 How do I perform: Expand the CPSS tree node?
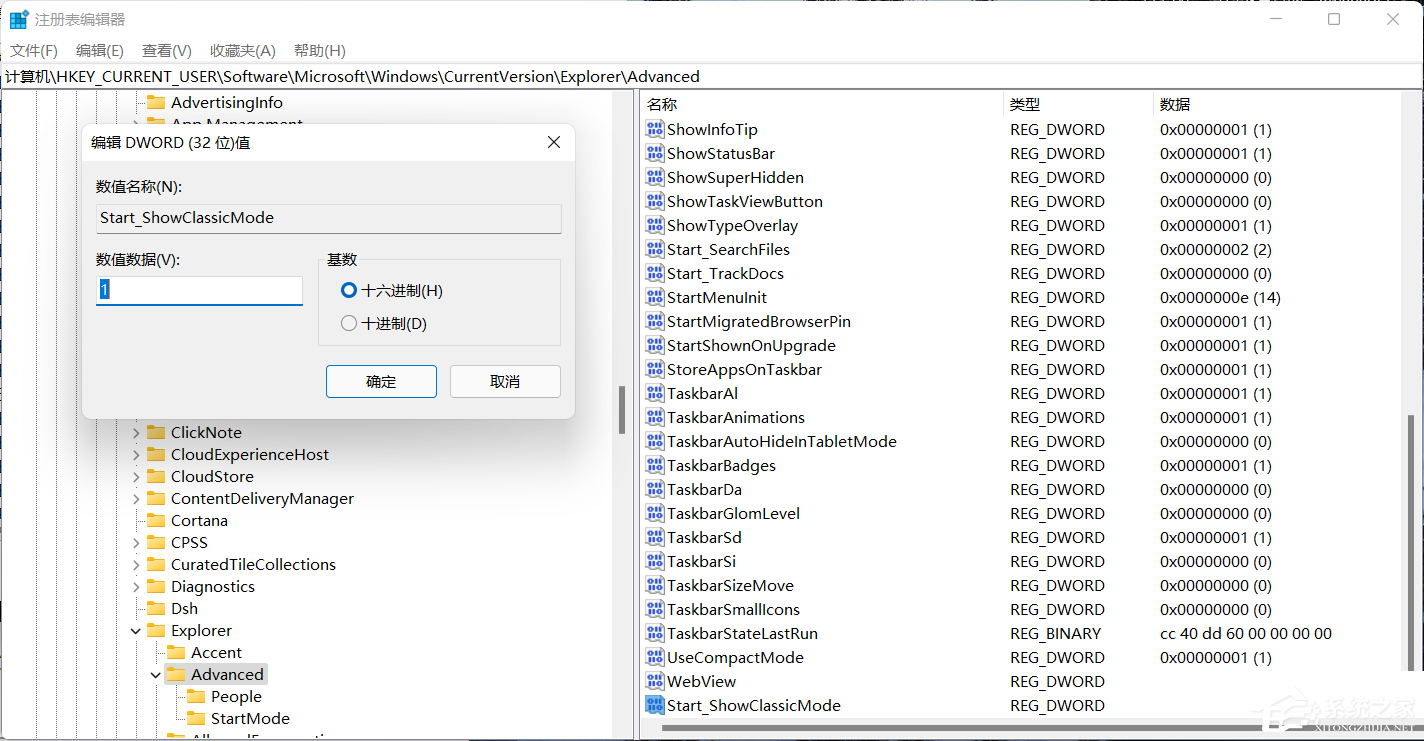pyautogui.click(x=137, y=542)
